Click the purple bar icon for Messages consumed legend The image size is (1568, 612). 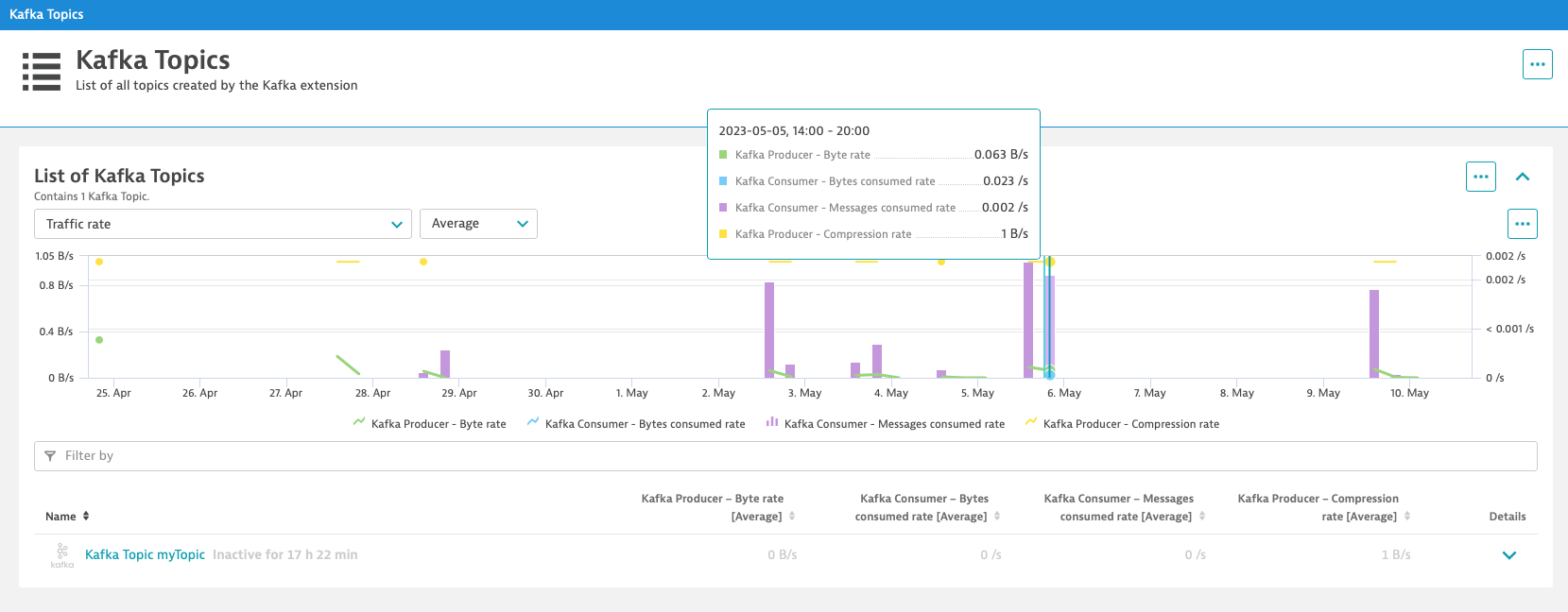tap(772, 422)
